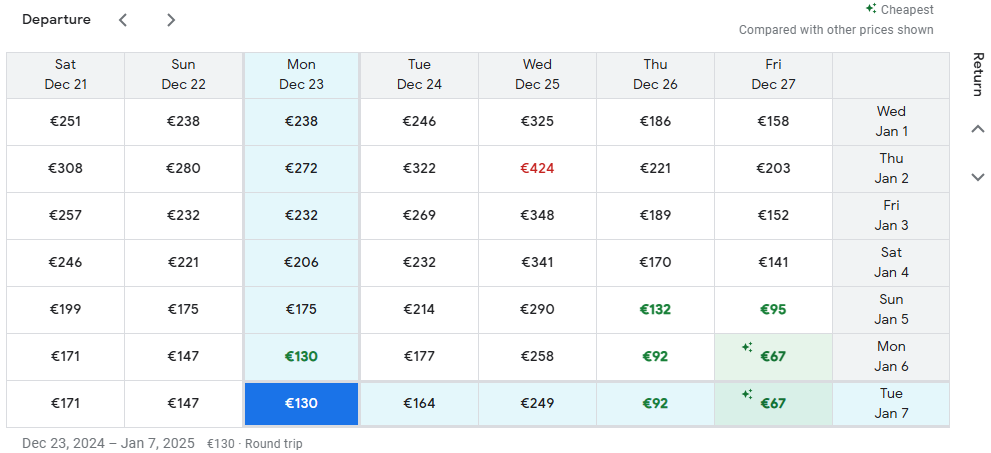
Task: Select the Sat Dec 21 departure header
Action: pyautogui.click(x=66, y=75)
